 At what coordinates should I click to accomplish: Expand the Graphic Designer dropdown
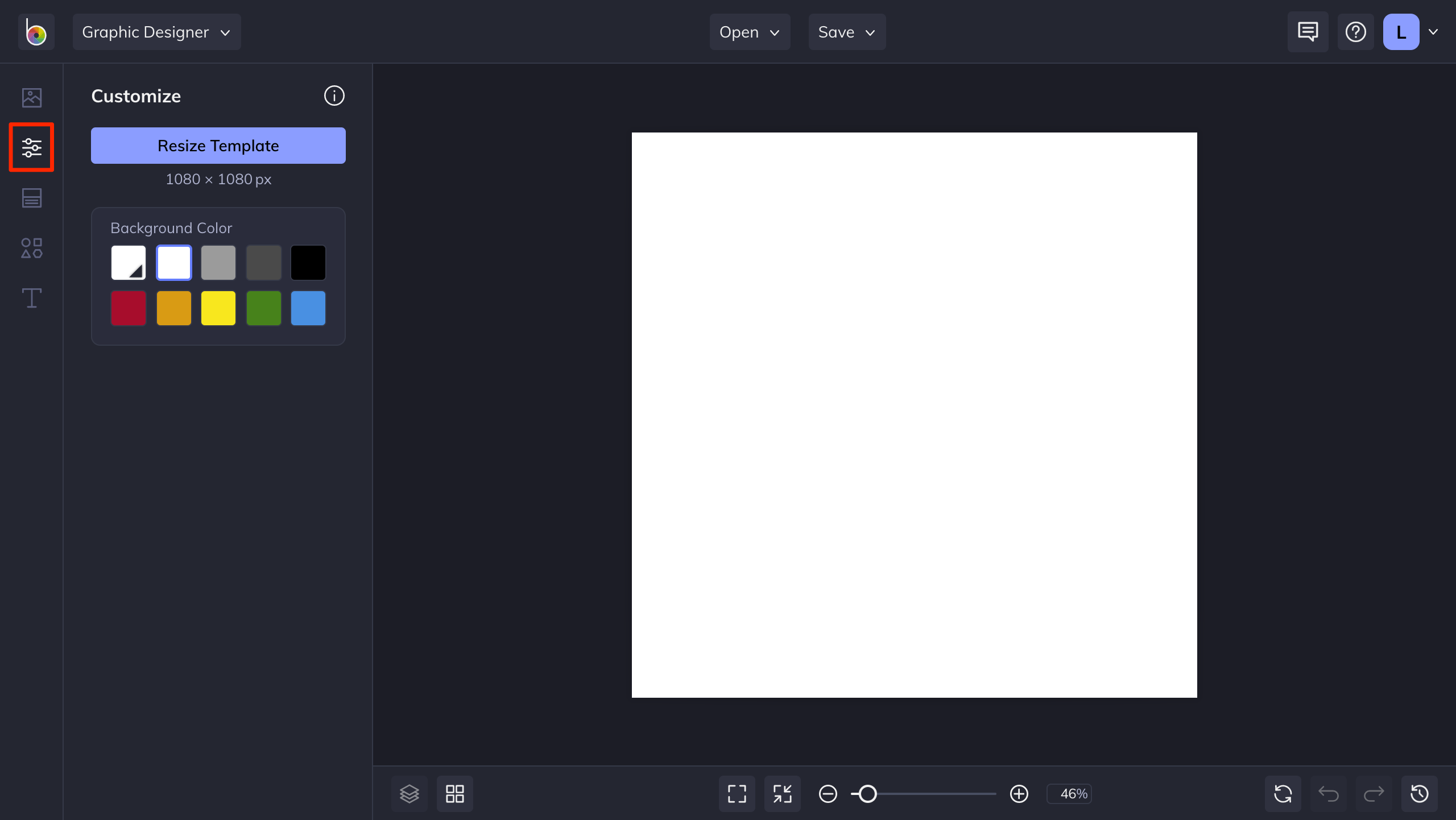[156, 32]
